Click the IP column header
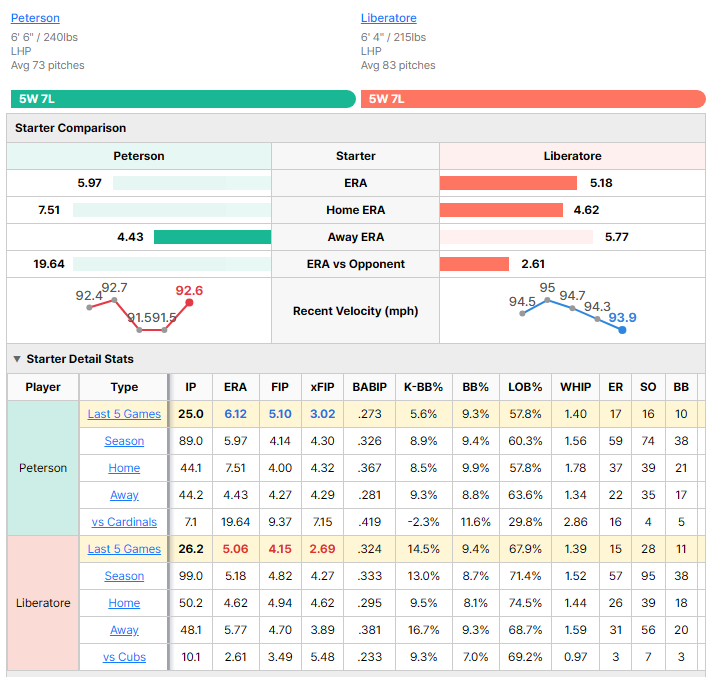The width and height of the screenshot is (712, 677). coord(191,387)
